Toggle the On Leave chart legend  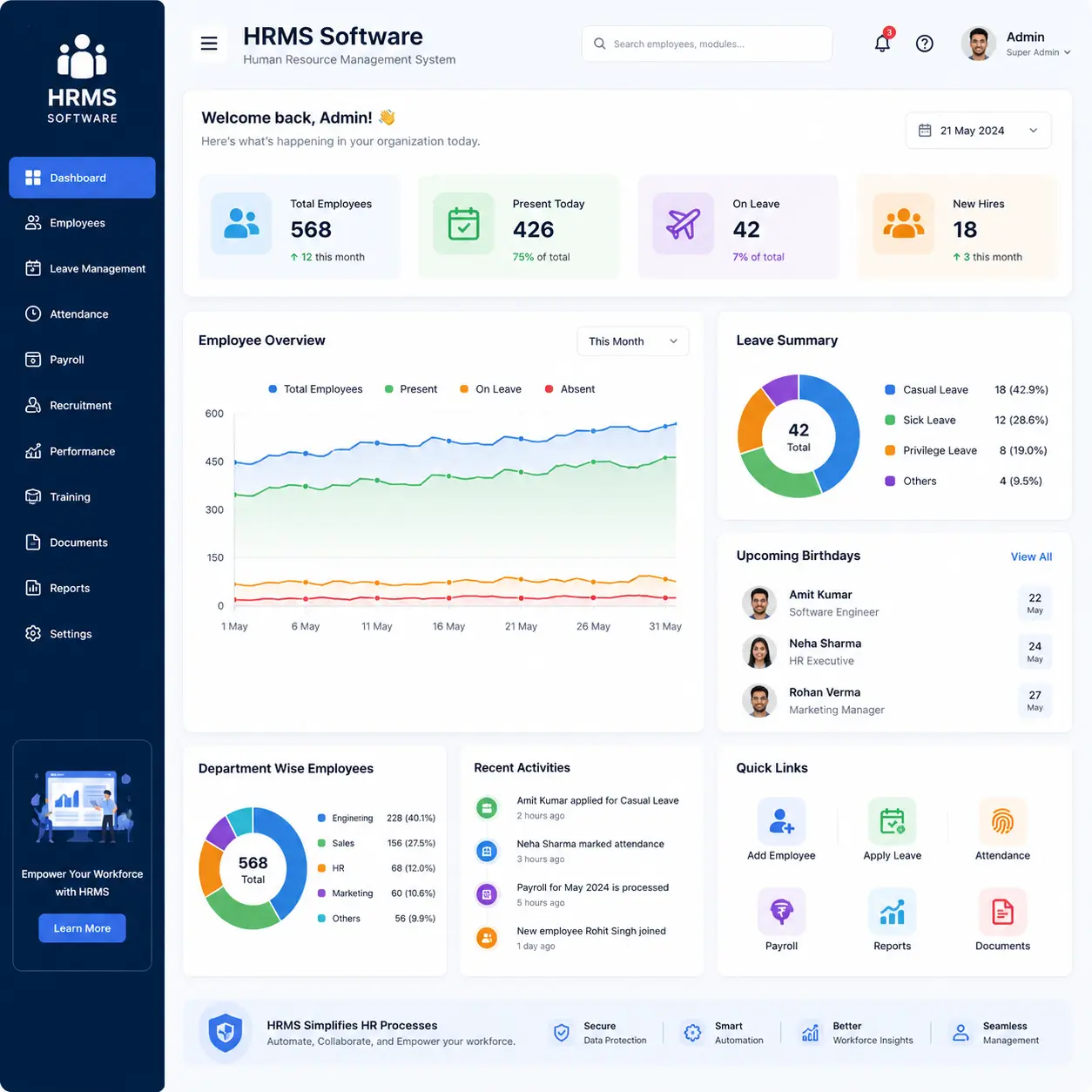[490, 389]
